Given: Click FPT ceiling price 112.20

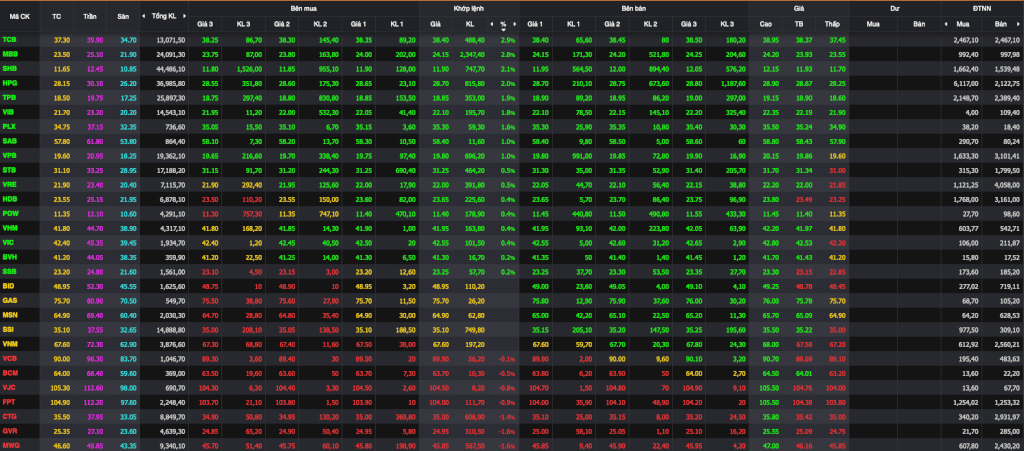Looking at the screenshot, I should coord(93,400).
